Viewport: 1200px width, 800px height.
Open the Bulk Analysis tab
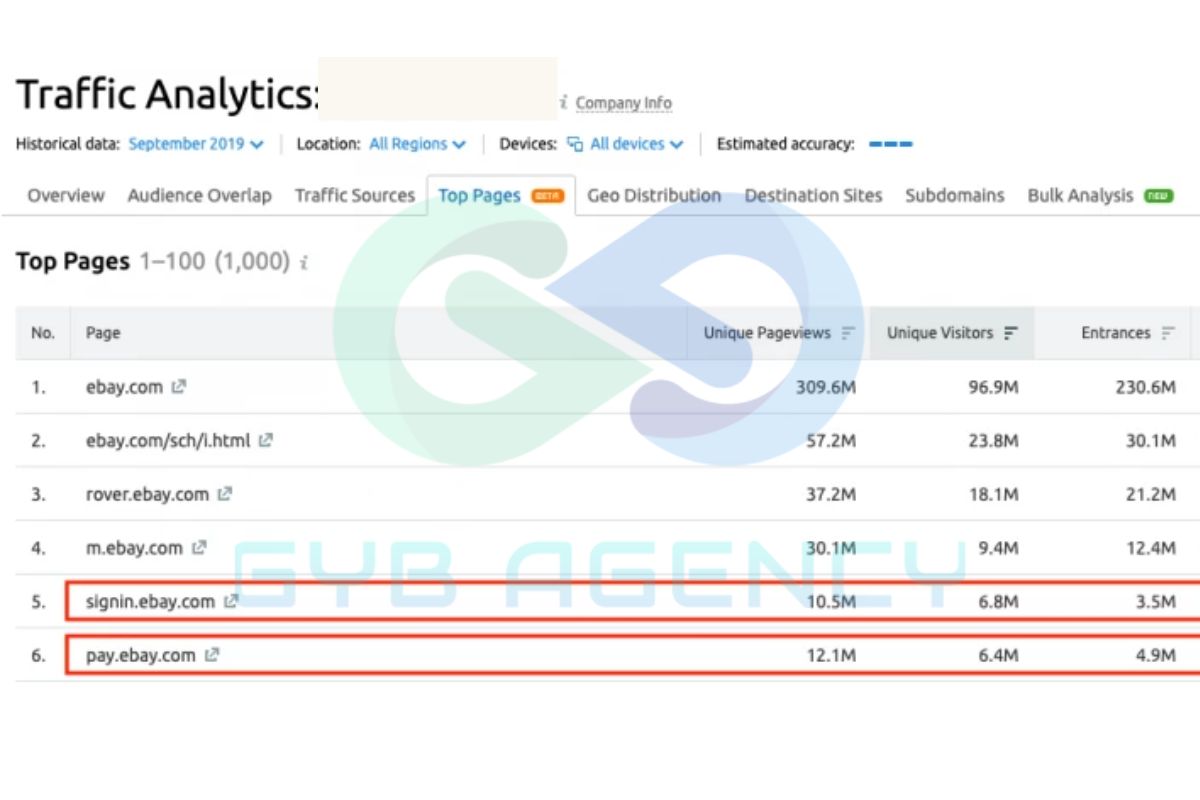point(1100,196)
